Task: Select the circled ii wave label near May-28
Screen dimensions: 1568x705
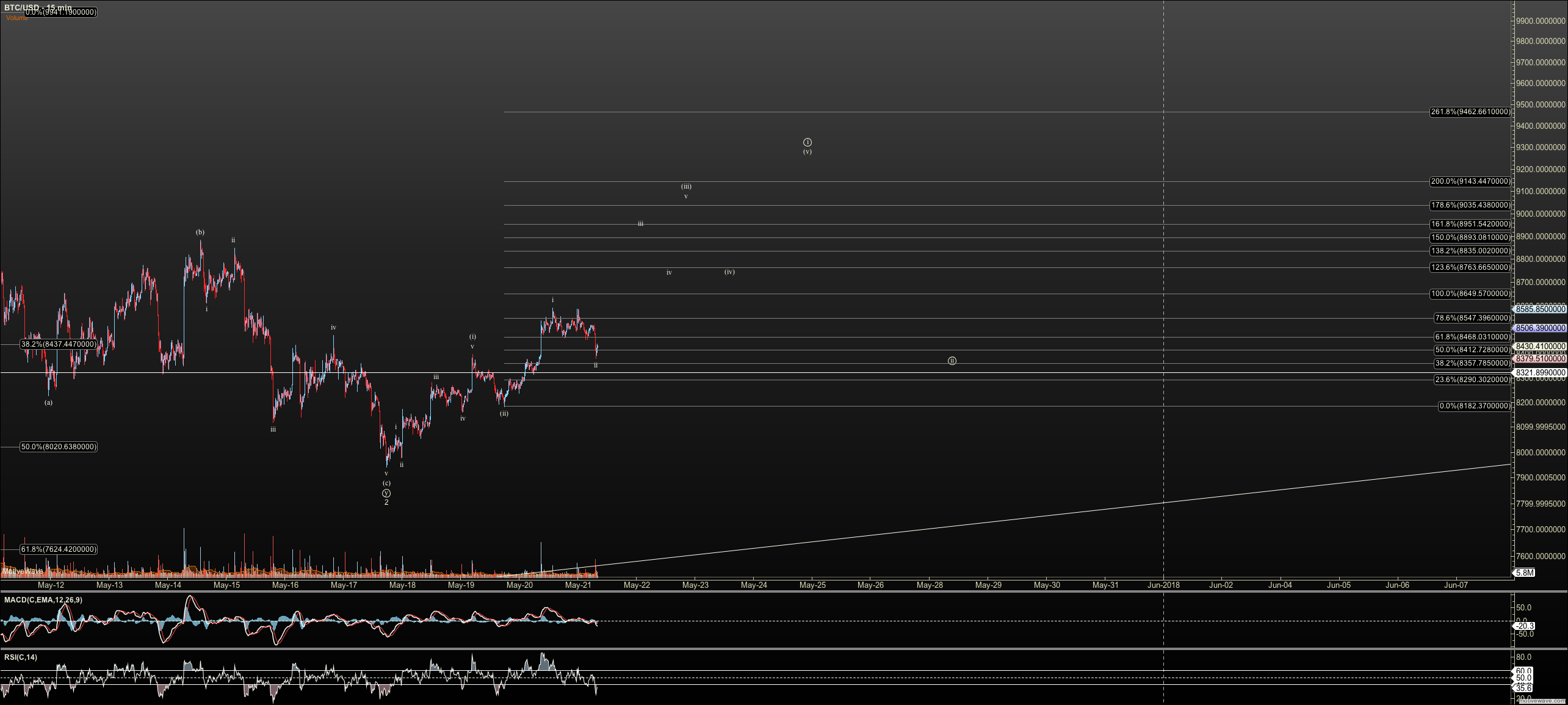Action: click(952, 361)
